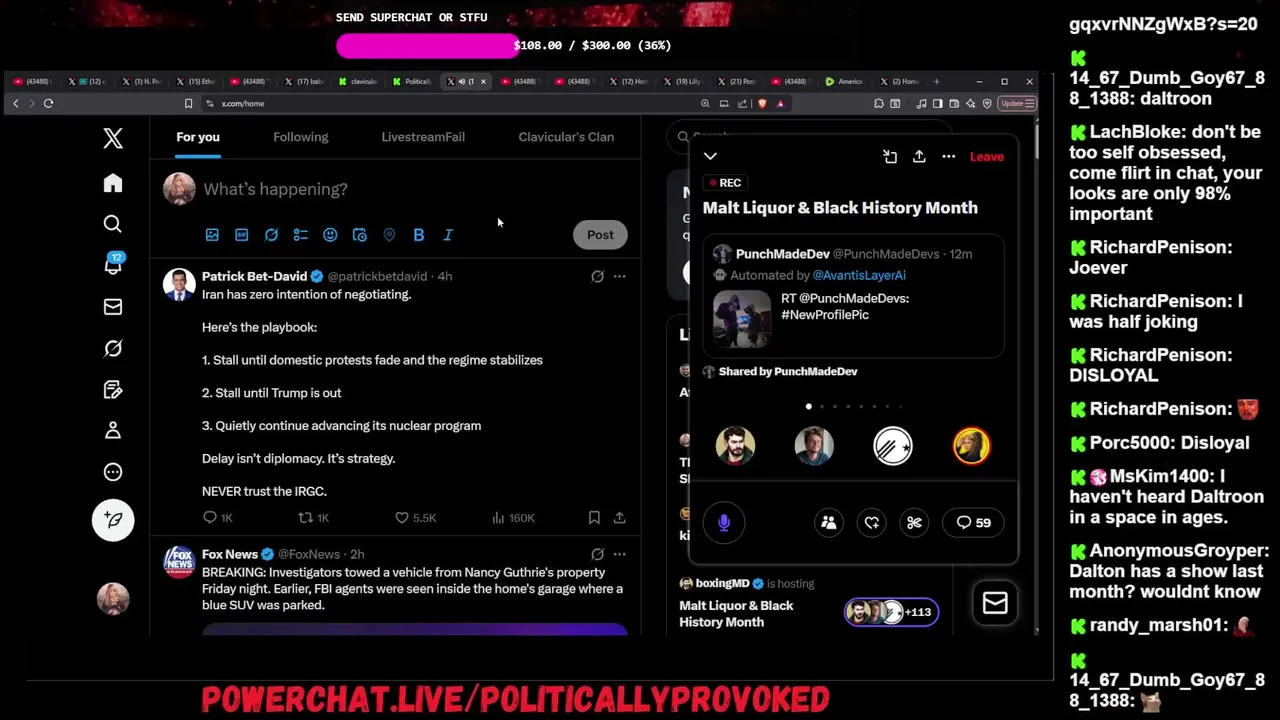Open Messages envelope in sidebar
Viewport: 1280px width, 720px height.
[x=113, y=307]
